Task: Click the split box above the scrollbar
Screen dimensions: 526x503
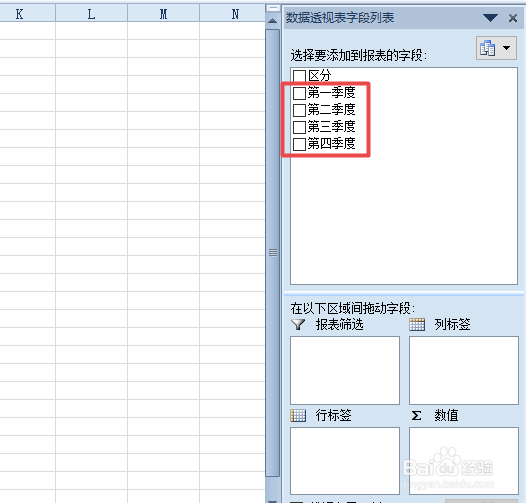Action: pos(273,8)
